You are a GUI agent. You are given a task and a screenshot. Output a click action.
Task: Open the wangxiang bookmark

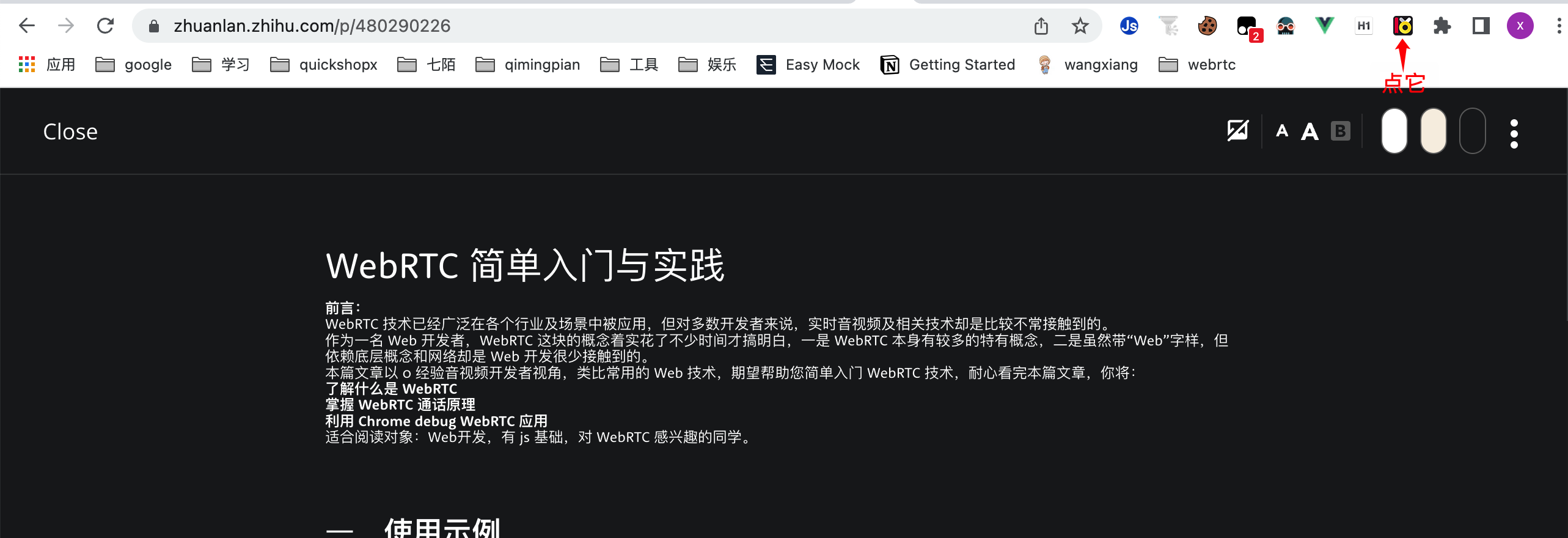1088,64
